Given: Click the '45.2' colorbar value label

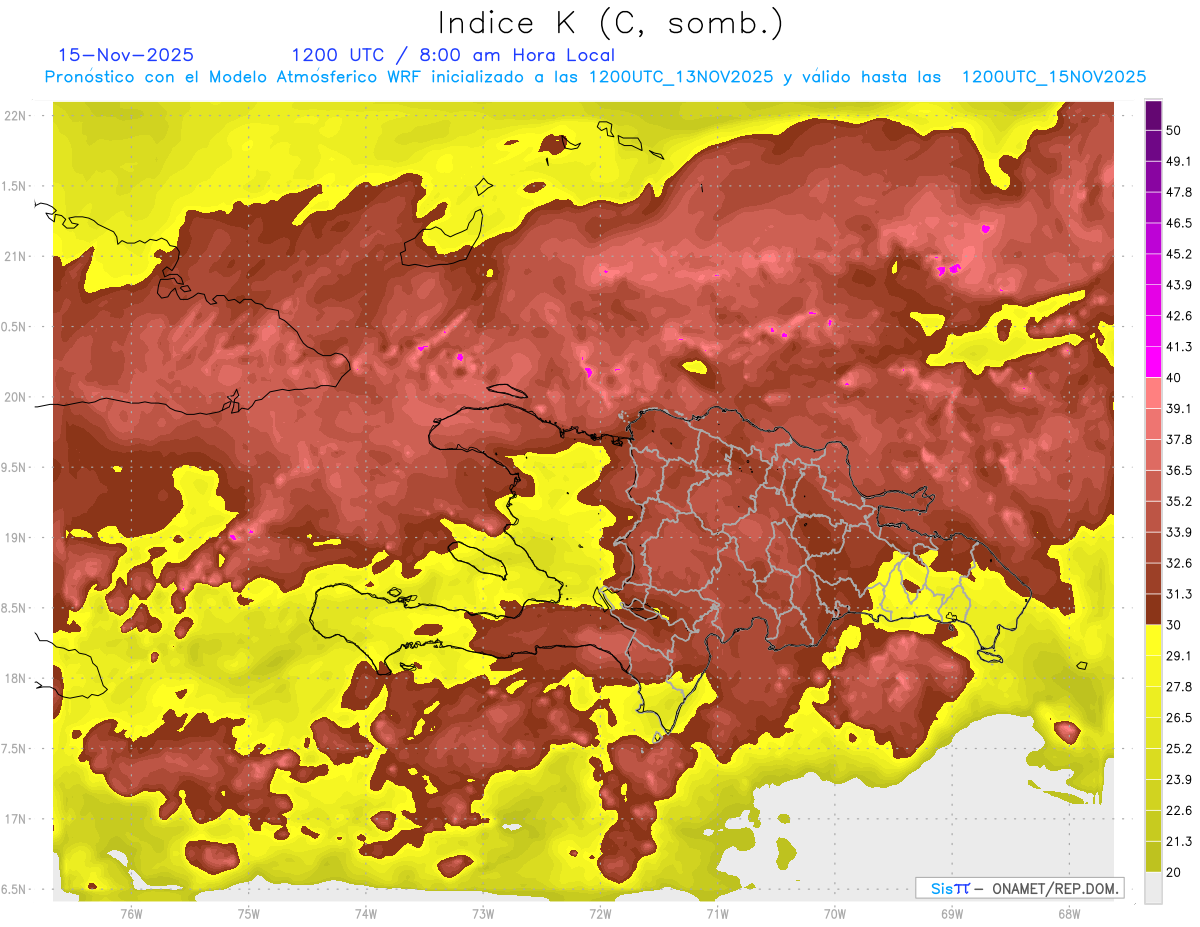Looking at the screenshot, I should point(1179,254).
